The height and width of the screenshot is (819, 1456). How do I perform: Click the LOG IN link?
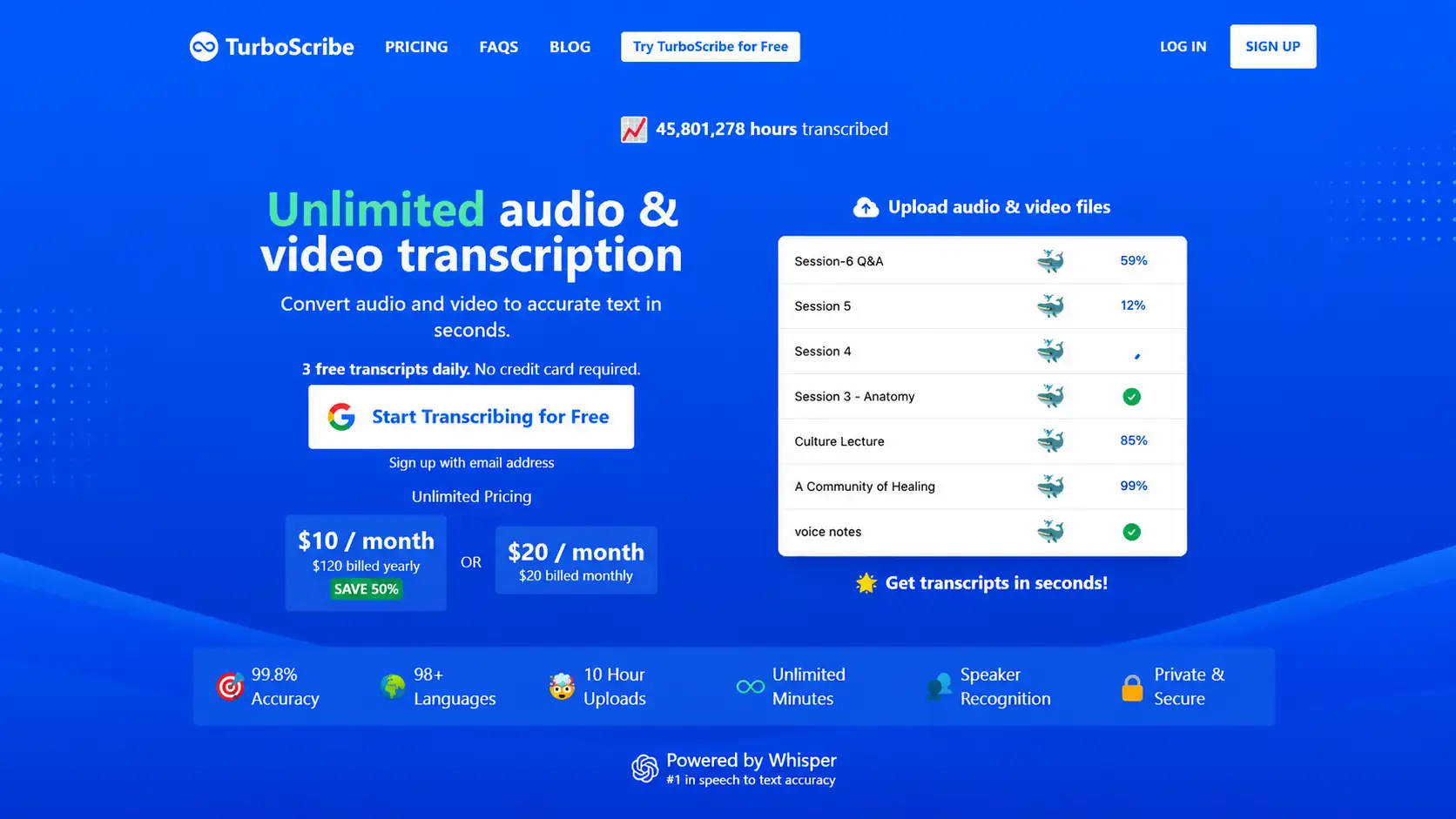(1183, 47)
